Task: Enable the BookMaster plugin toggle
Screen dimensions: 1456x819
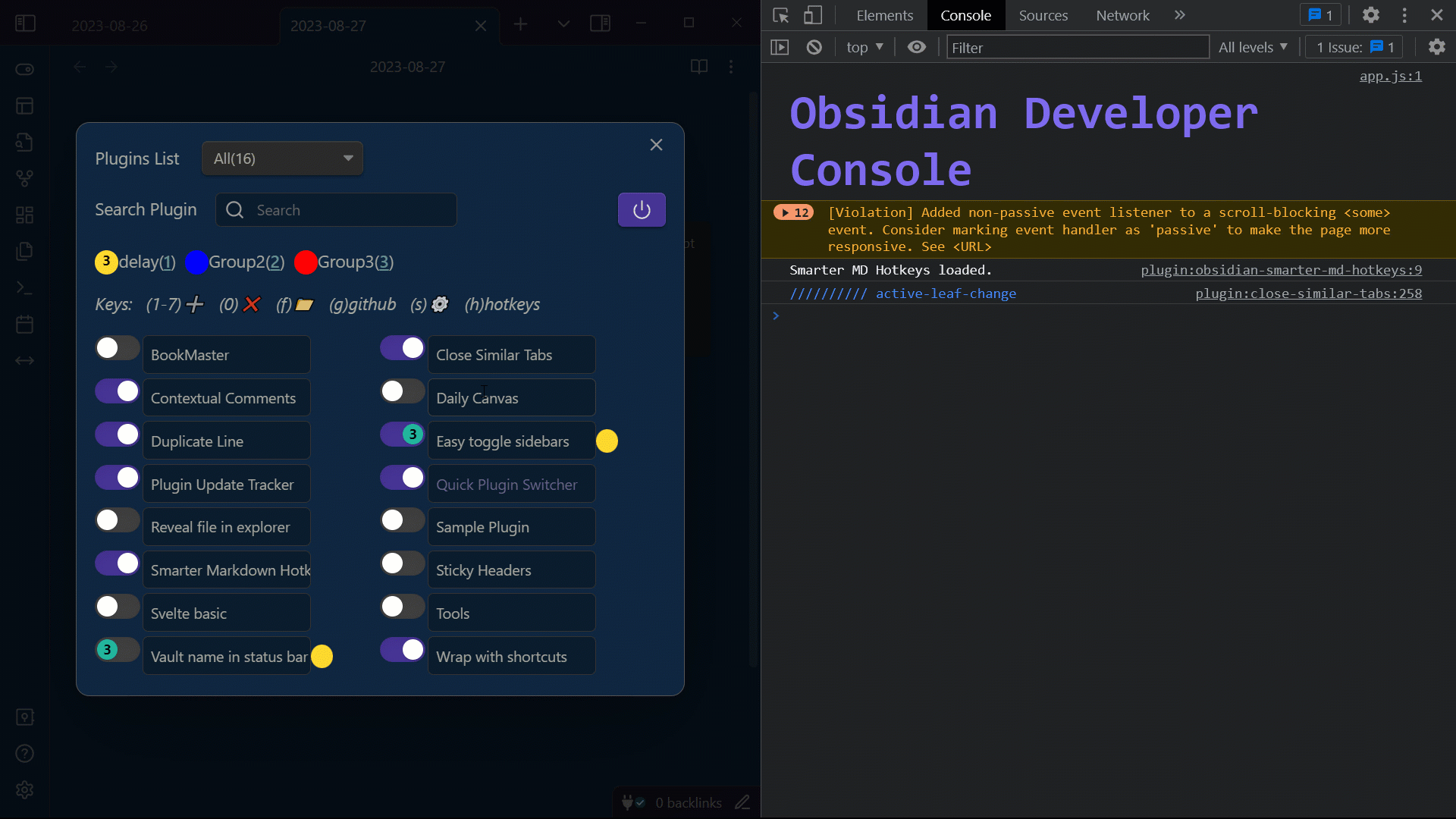Action: click(x=117, y=348)
